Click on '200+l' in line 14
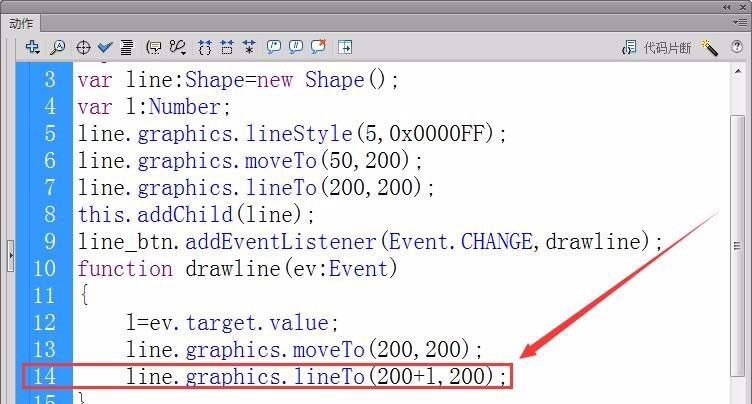The image size is (752, 404). click(x=407, y=376)
